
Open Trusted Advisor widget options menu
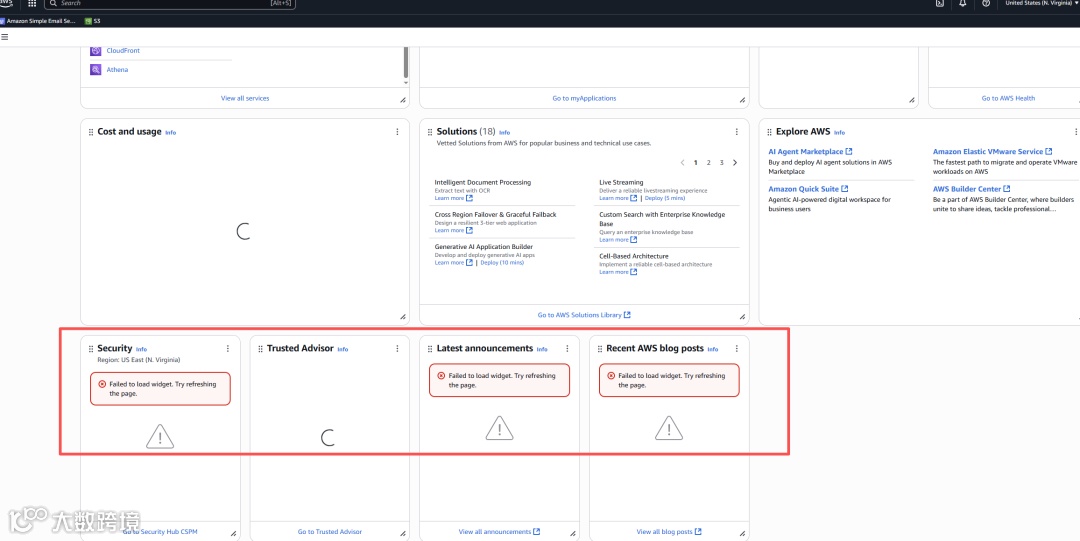(397, 349)
